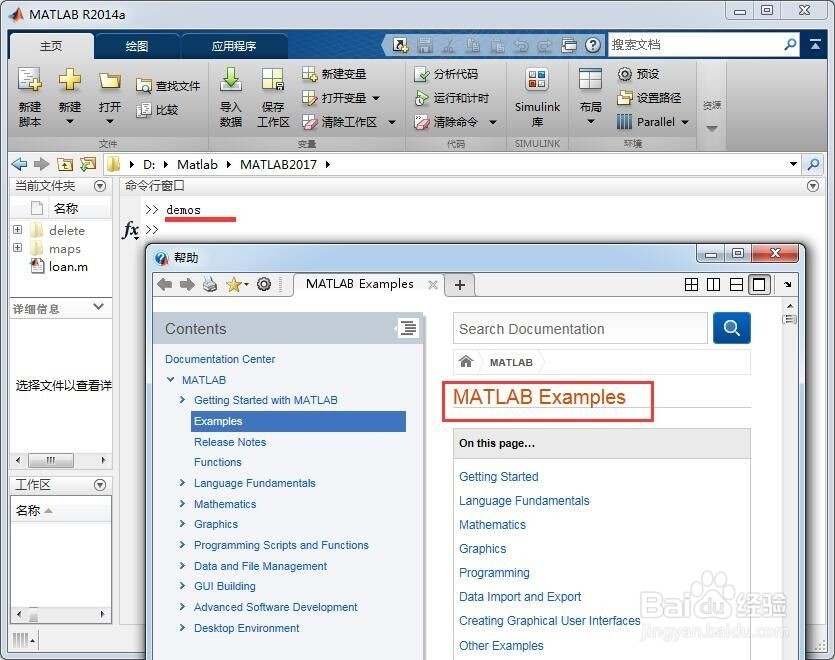Go up one folder level icon
The height and width of the screenshot is (660, 835).
(65, 165)
